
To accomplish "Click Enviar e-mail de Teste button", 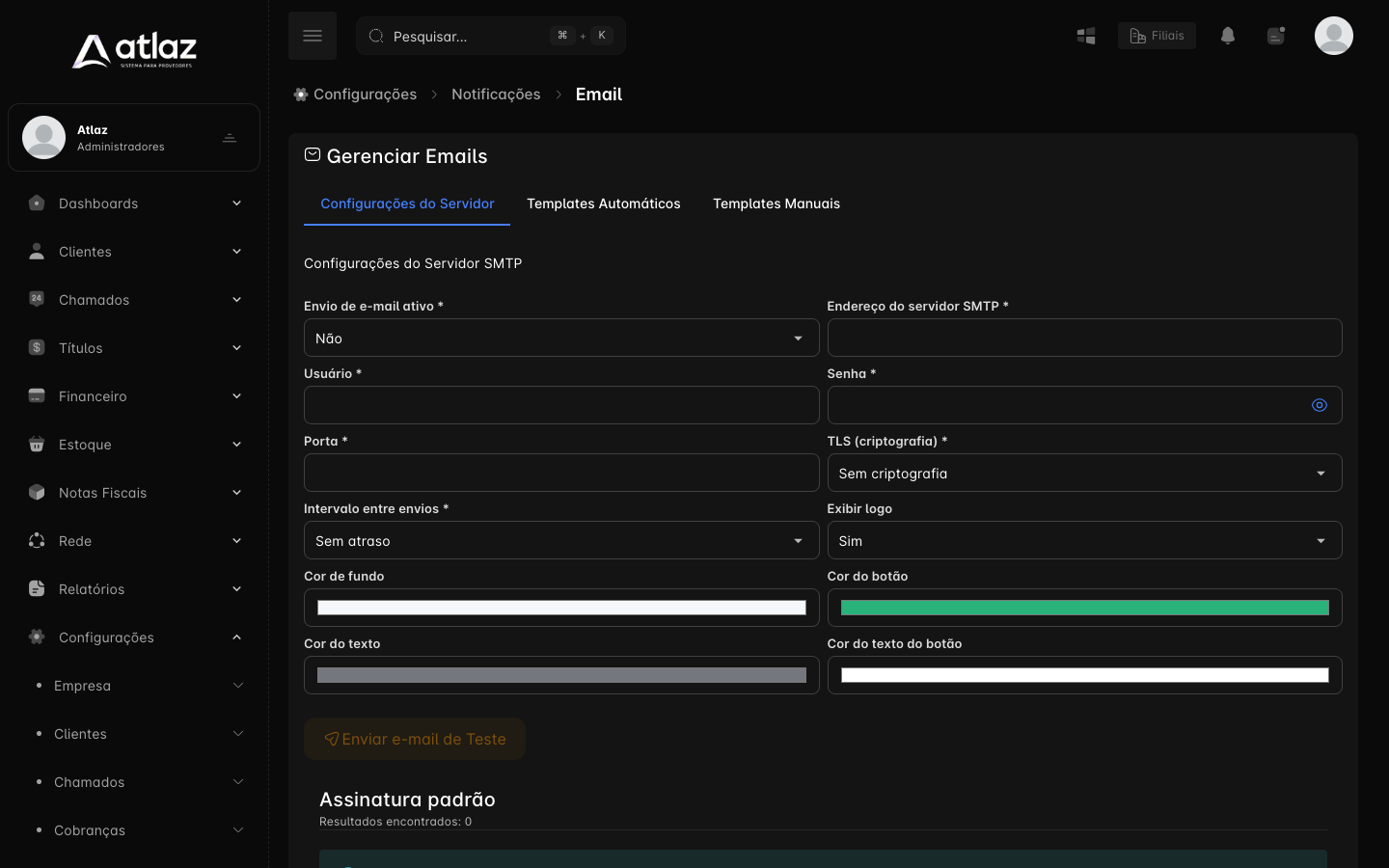I will point(415,739).
